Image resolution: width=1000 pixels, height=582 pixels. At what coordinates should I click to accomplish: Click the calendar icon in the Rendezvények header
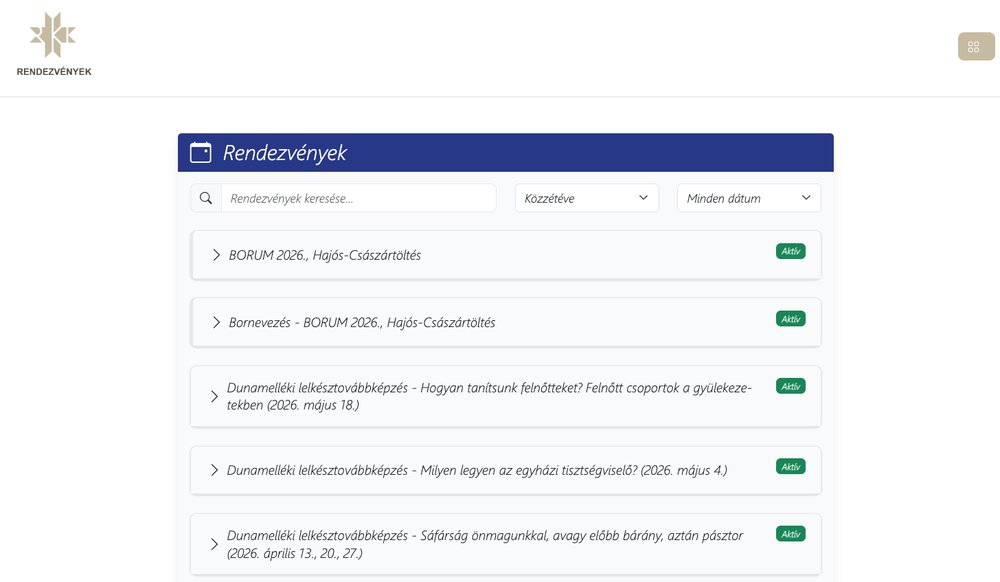(x=199, y=152)
